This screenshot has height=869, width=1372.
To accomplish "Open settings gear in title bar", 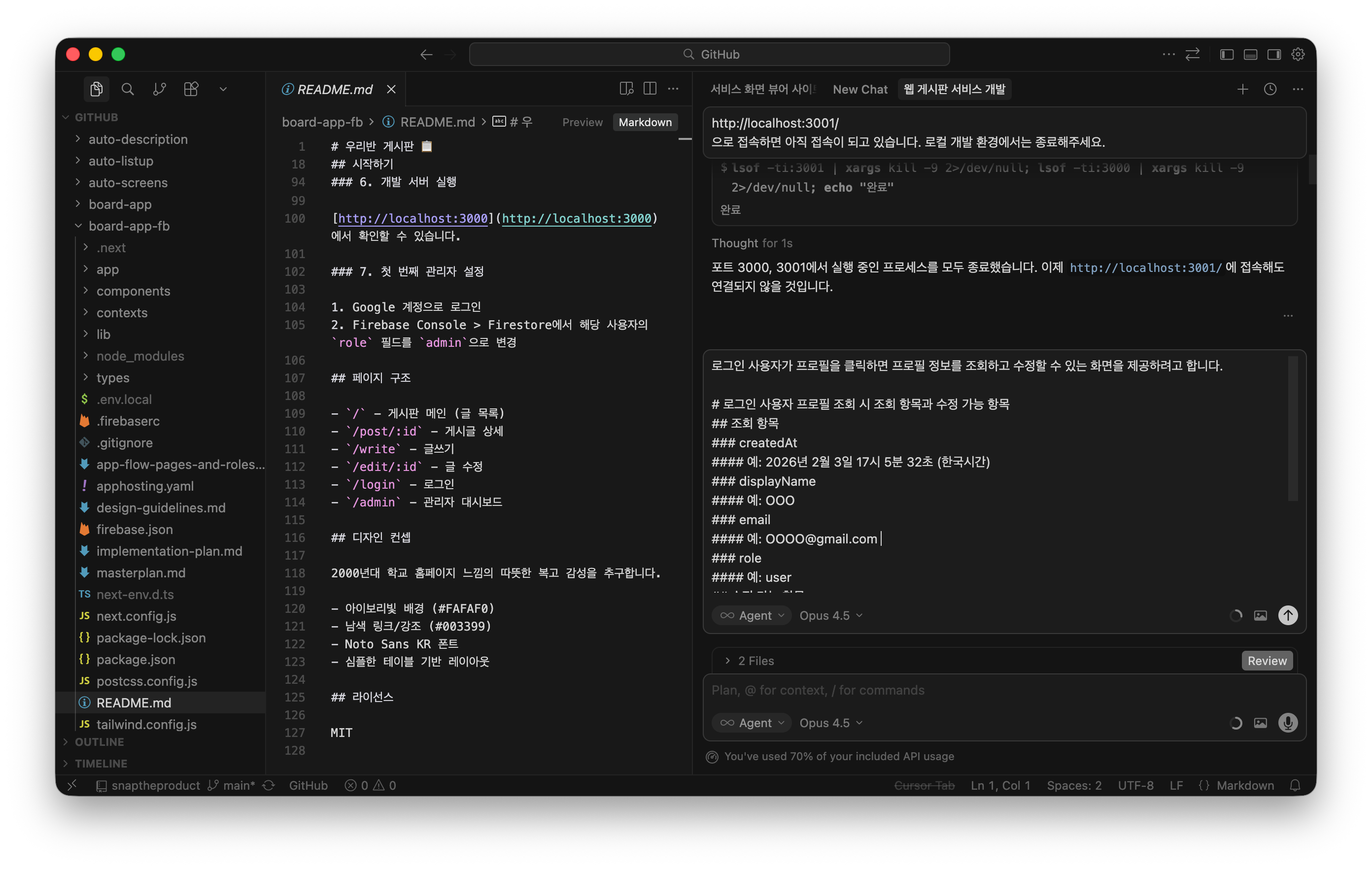I will coord(1298,54).
